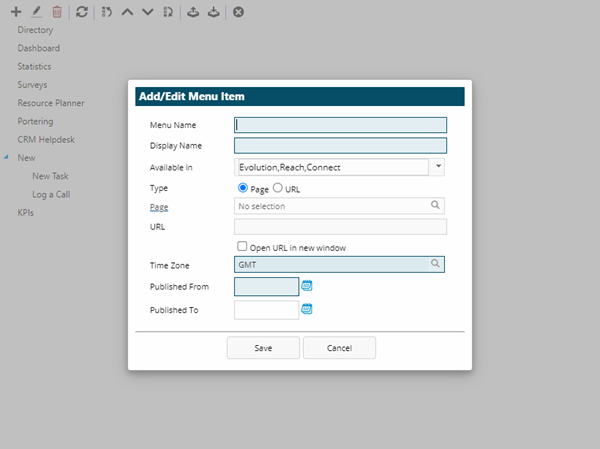The width and height of the screenshot is (600, 449).
Task: Open the Published From calendar picker
Action: point(307,286)
